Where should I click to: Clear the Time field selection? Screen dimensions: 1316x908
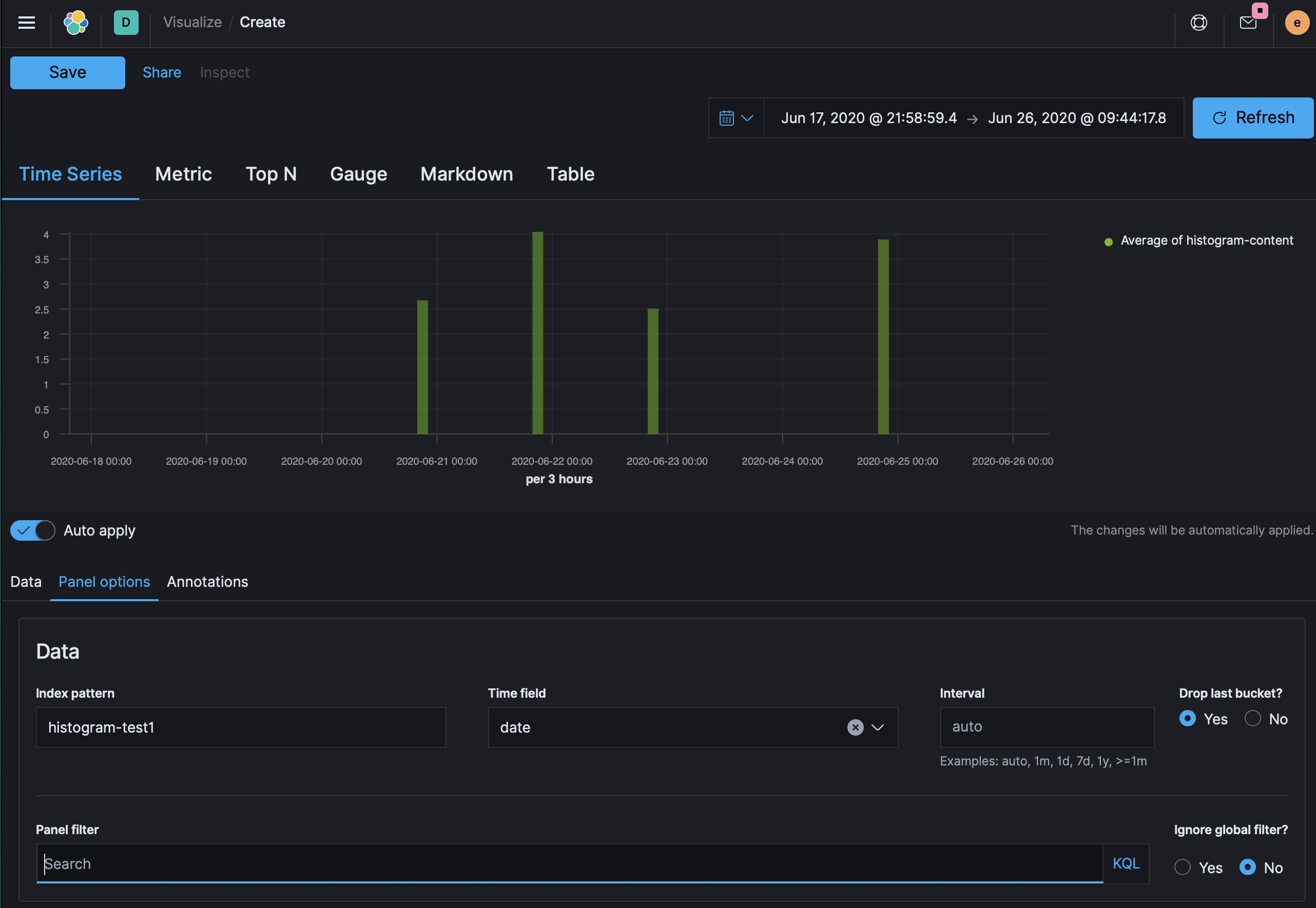tap(855, 727)
